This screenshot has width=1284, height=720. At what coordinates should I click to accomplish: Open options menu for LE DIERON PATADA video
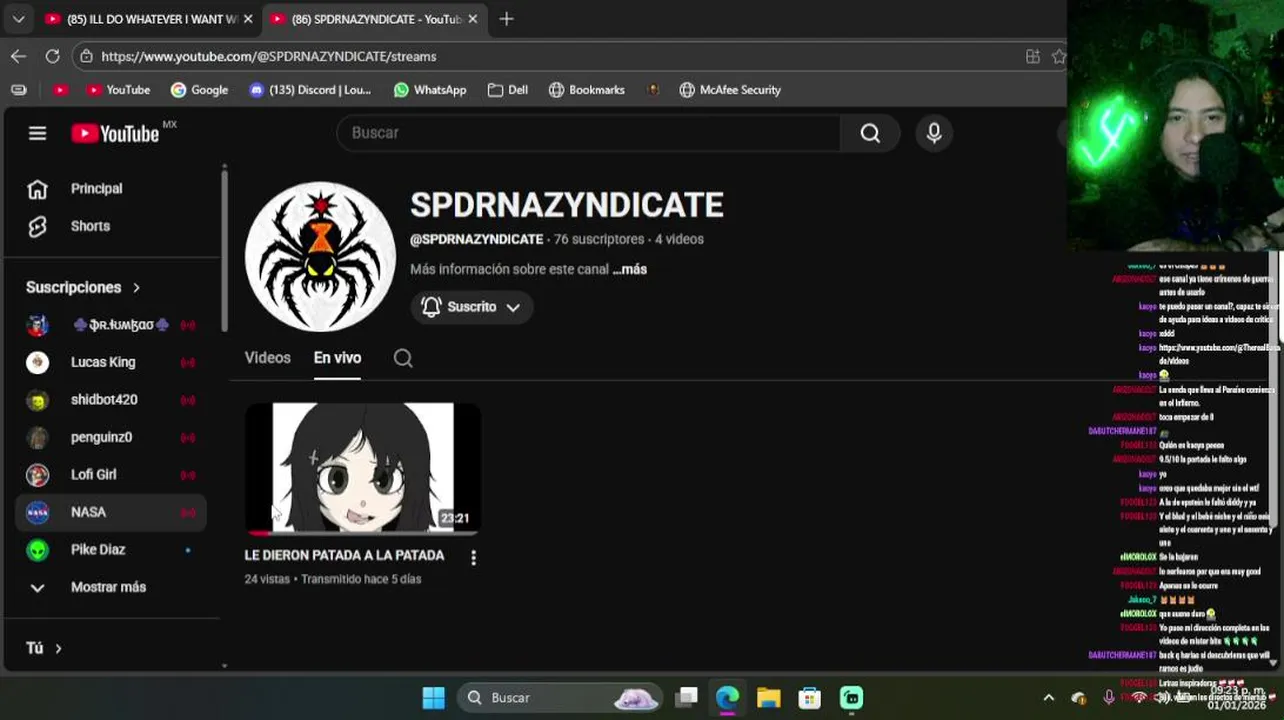pos(473,558)
